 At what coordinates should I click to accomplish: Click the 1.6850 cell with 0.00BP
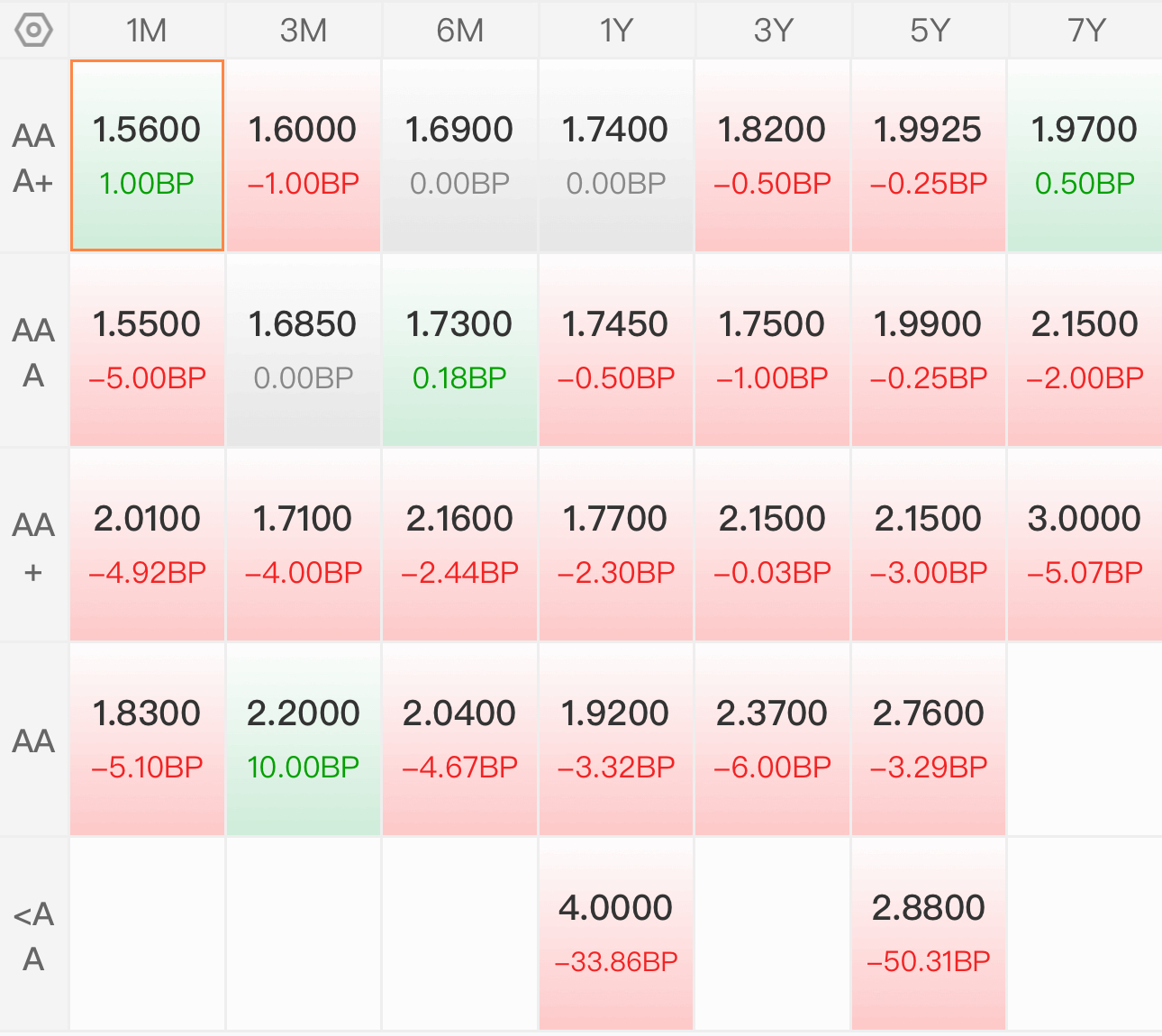(304, 350)
